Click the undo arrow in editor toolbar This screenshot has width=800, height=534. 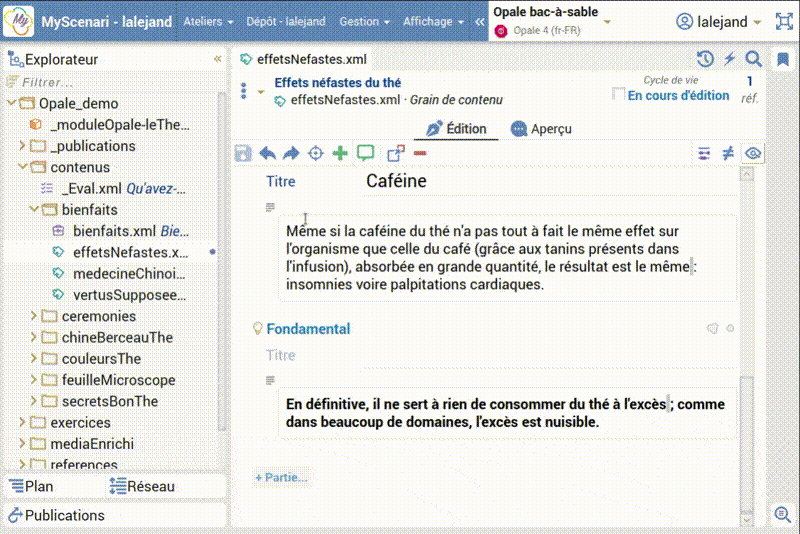coord(267,153)
